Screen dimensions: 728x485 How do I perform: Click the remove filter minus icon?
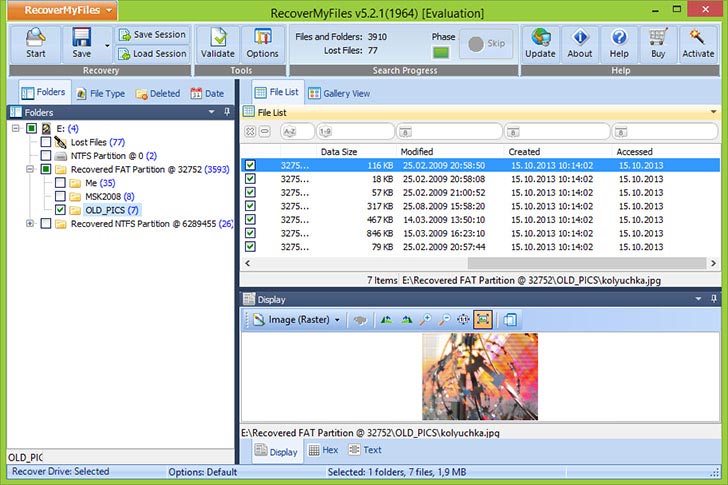265,132
